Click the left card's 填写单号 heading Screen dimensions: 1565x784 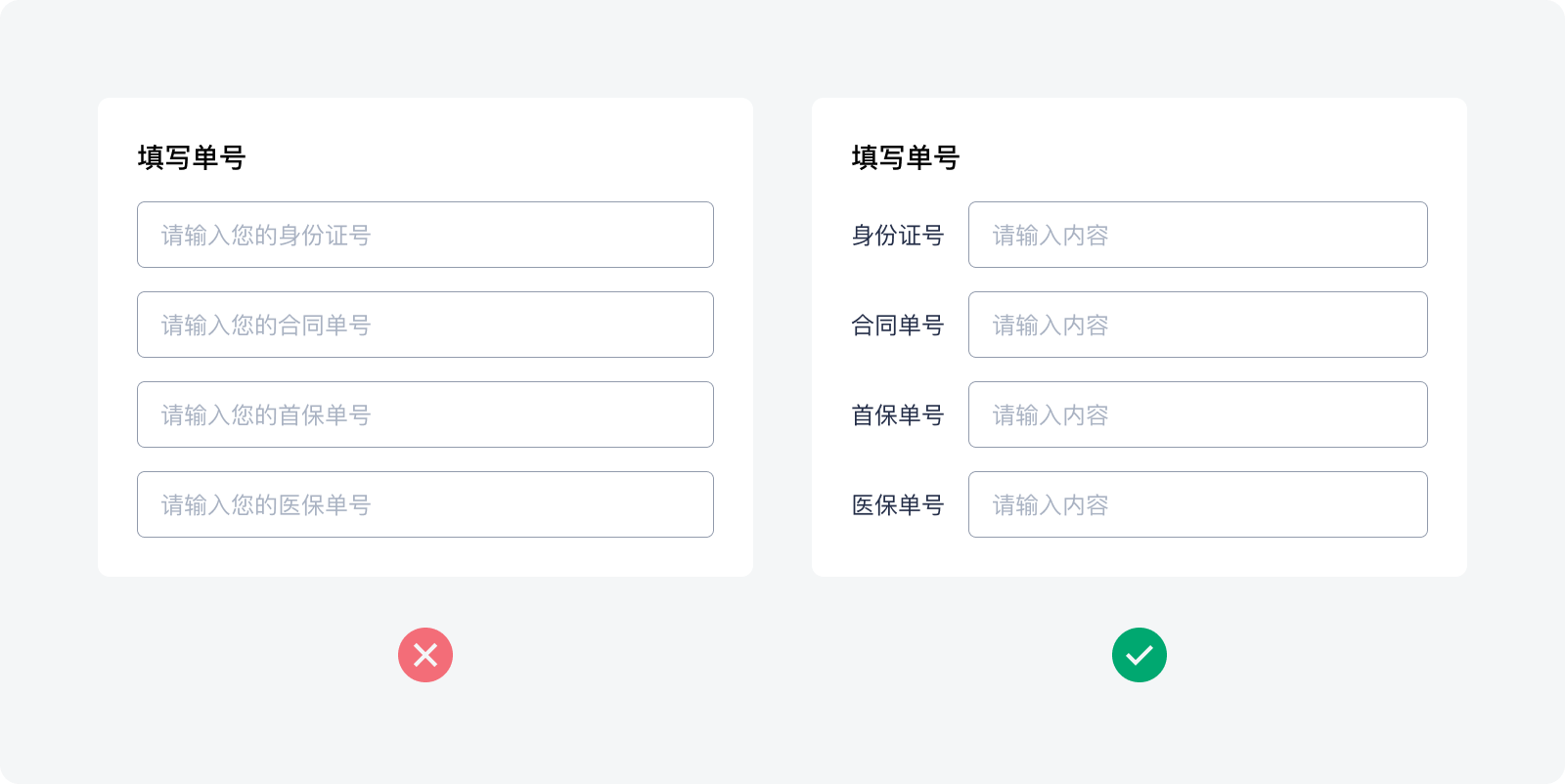[192, 157]
